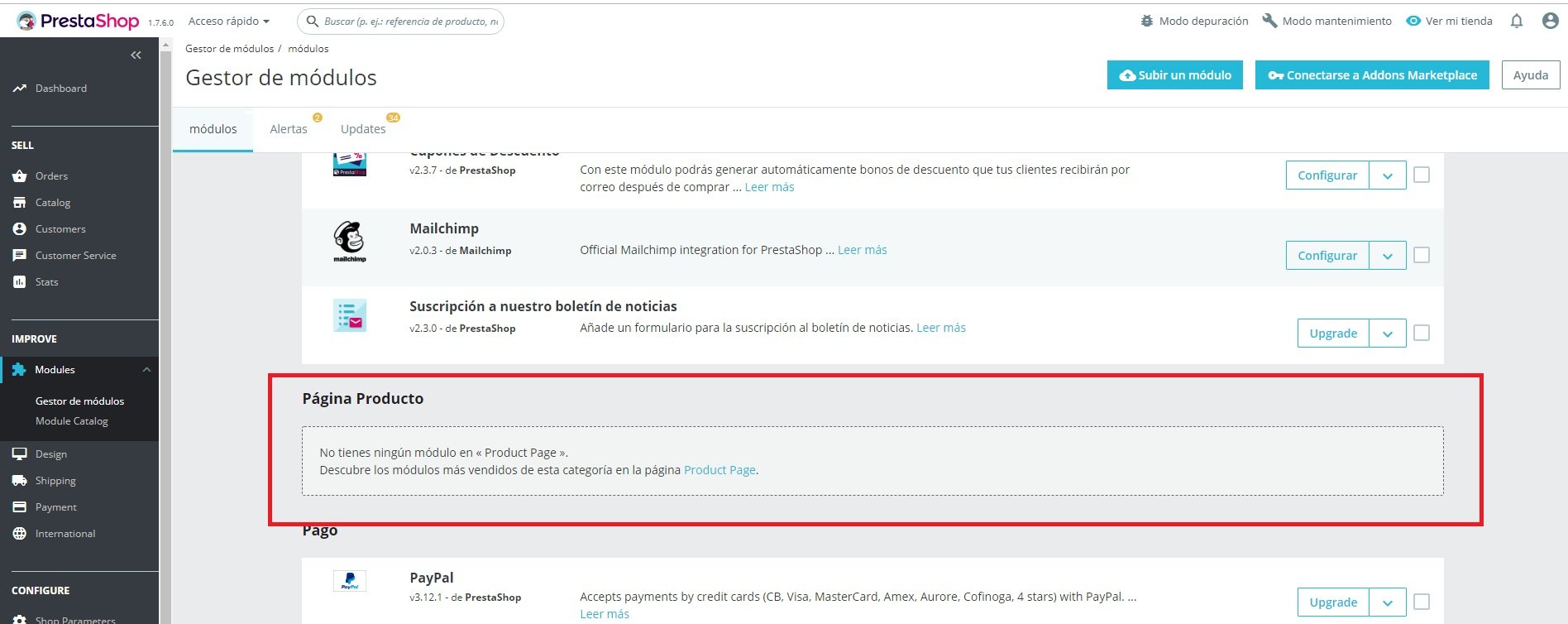Image resolution: width=1568 pixels, height=624 pixels.
Task: Open the Acceso rápido dropdown
Action: (229, 21)
